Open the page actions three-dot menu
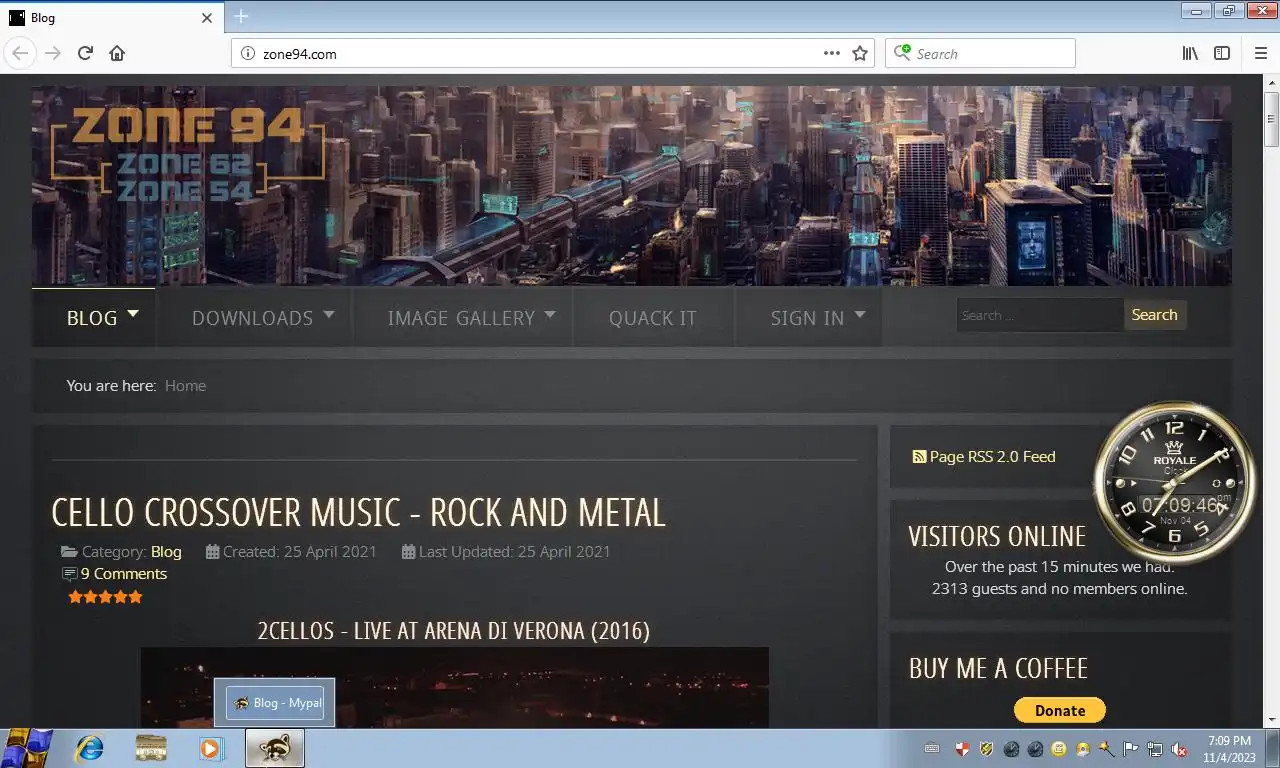The height and width of the screenshot is (768, 1280). [x=832, y=53]
